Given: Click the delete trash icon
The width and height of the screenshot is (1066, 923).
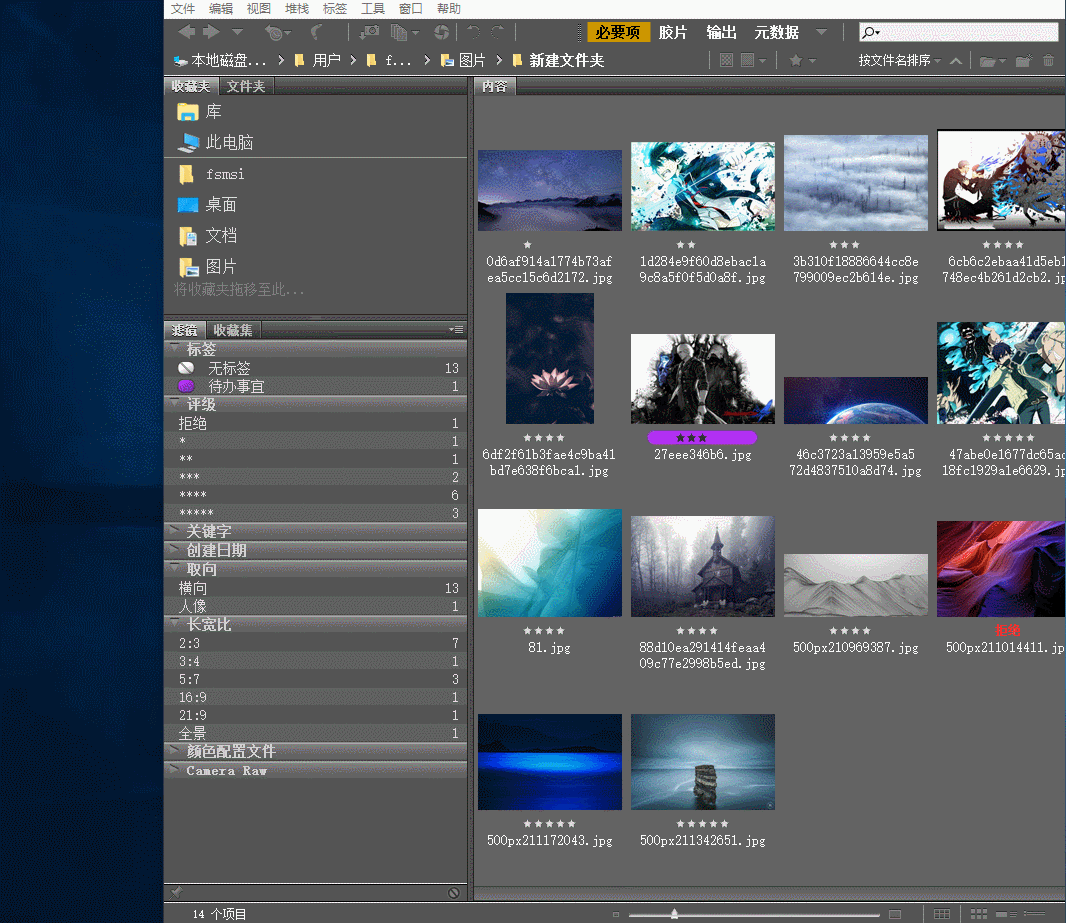Looking at the screenshot, I should (x=1048, y=61).
